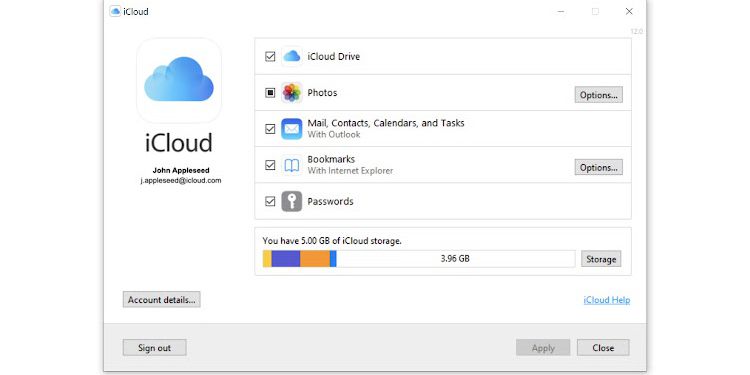Viewport: 750px width, 375px height.
Task: Uncheck the iCloud Drive checkbox
Action: click(270, 56)
